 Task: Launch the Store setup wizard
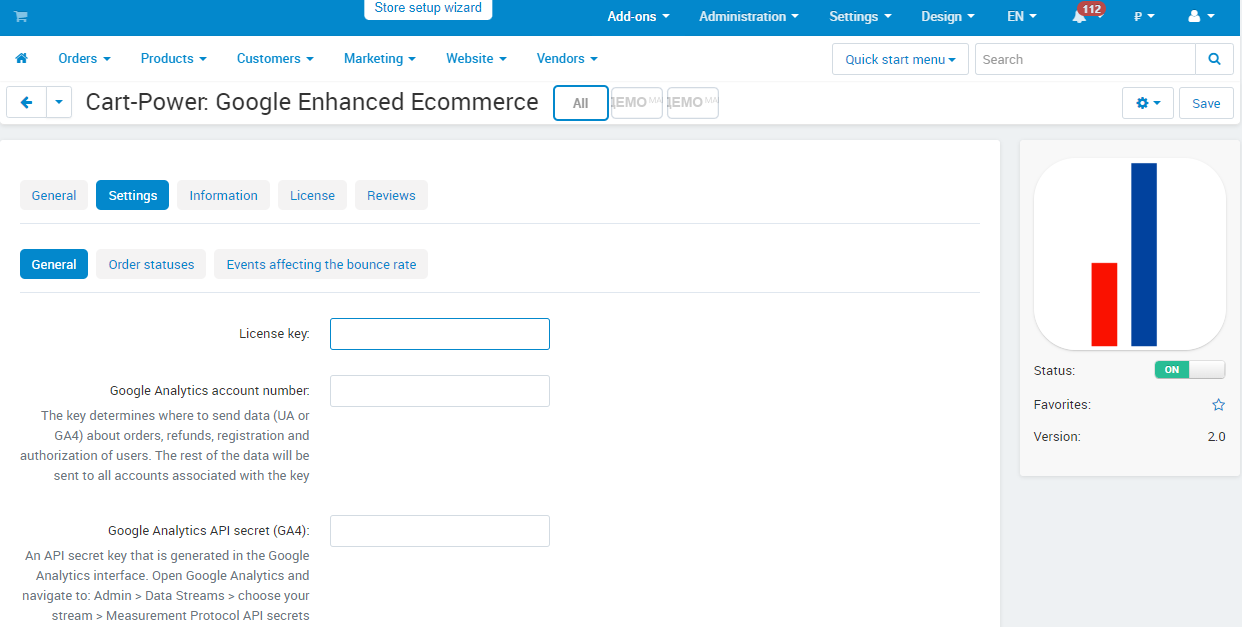[428, 8]
